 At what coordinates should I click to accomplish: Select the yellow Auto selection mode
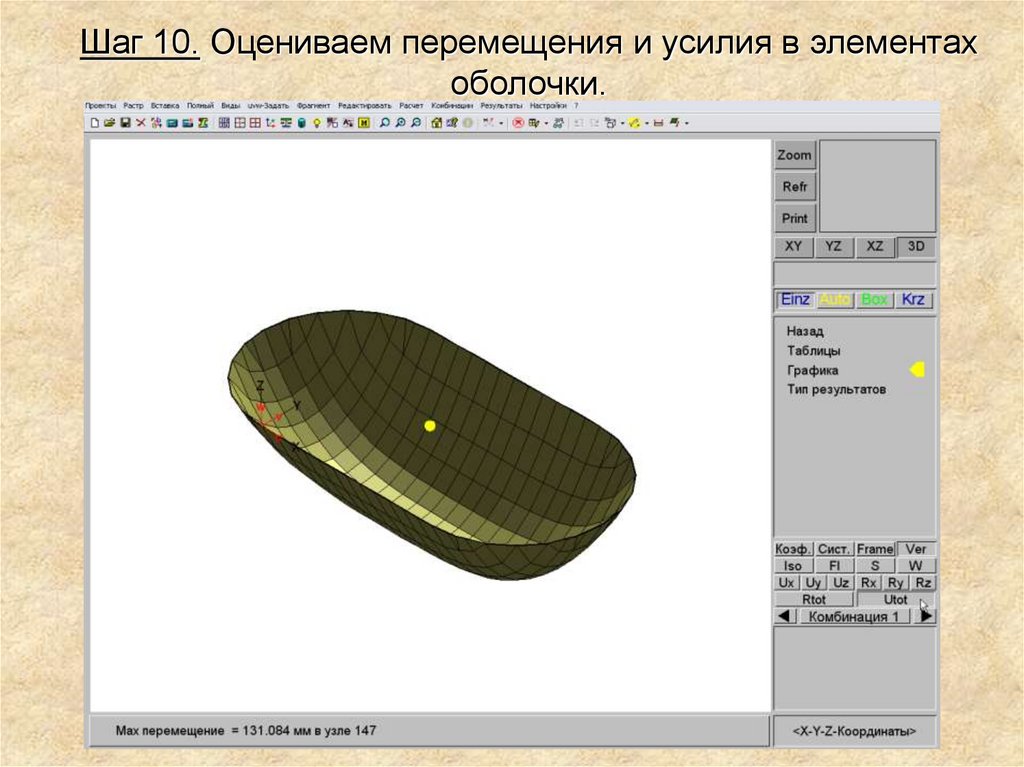(x=834, y=299)
